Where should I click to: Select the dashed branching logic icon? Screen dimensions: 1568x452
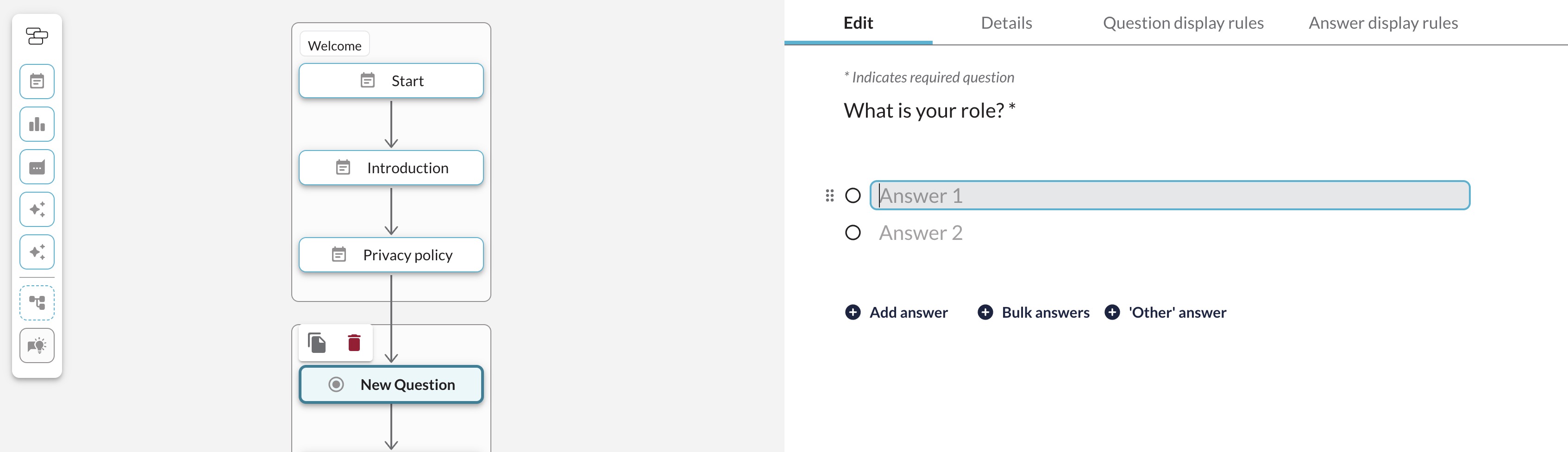[x=37, y=303]
